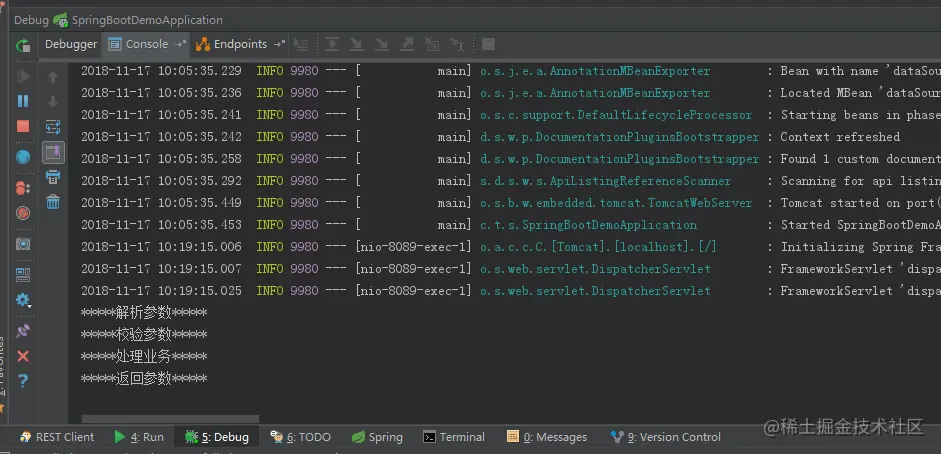Image resolution: width=941 pixels, height=454 pixels.
Task: Click timestamp 2018-11-17 10:19:15.025
Action: (161, 291)
